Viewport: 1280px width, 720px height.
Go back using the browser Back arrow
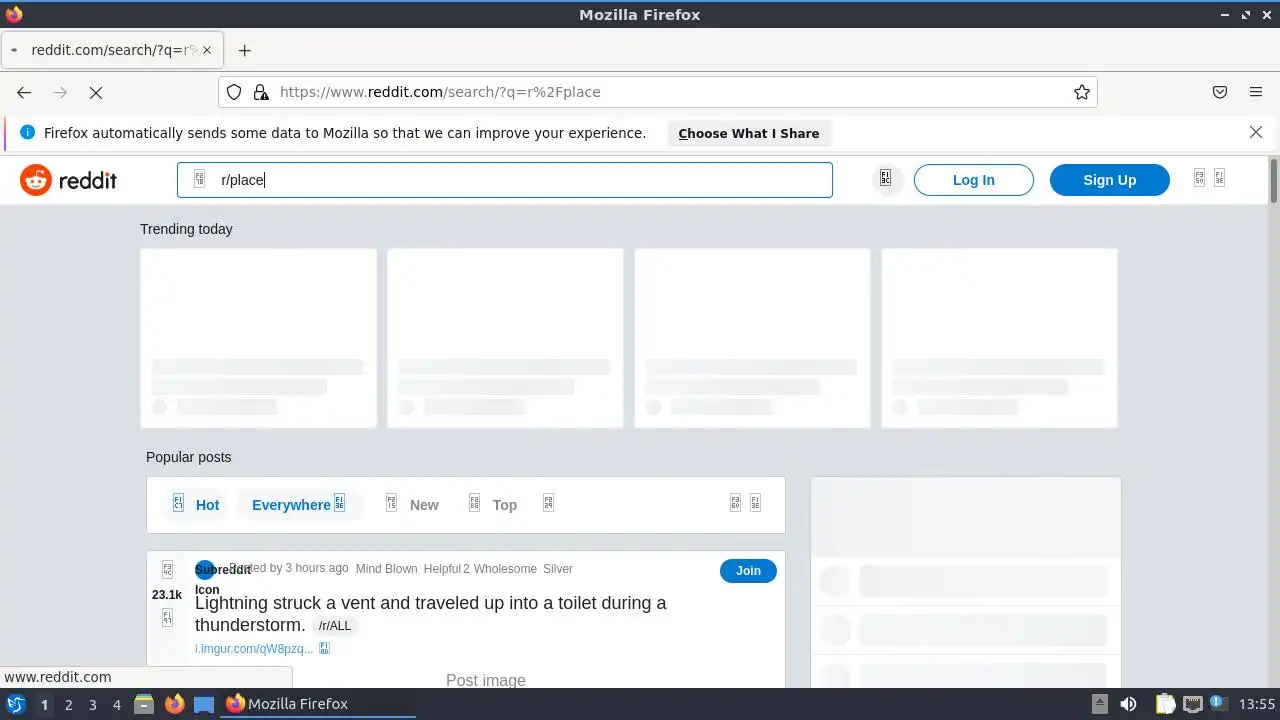pos(24,92)
